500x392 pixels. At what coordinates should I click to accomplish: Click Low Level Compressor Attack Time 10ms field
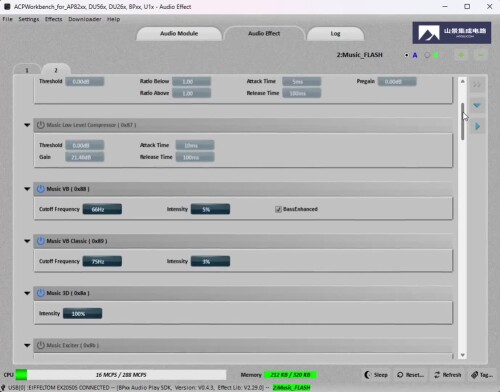coord(195,145)
